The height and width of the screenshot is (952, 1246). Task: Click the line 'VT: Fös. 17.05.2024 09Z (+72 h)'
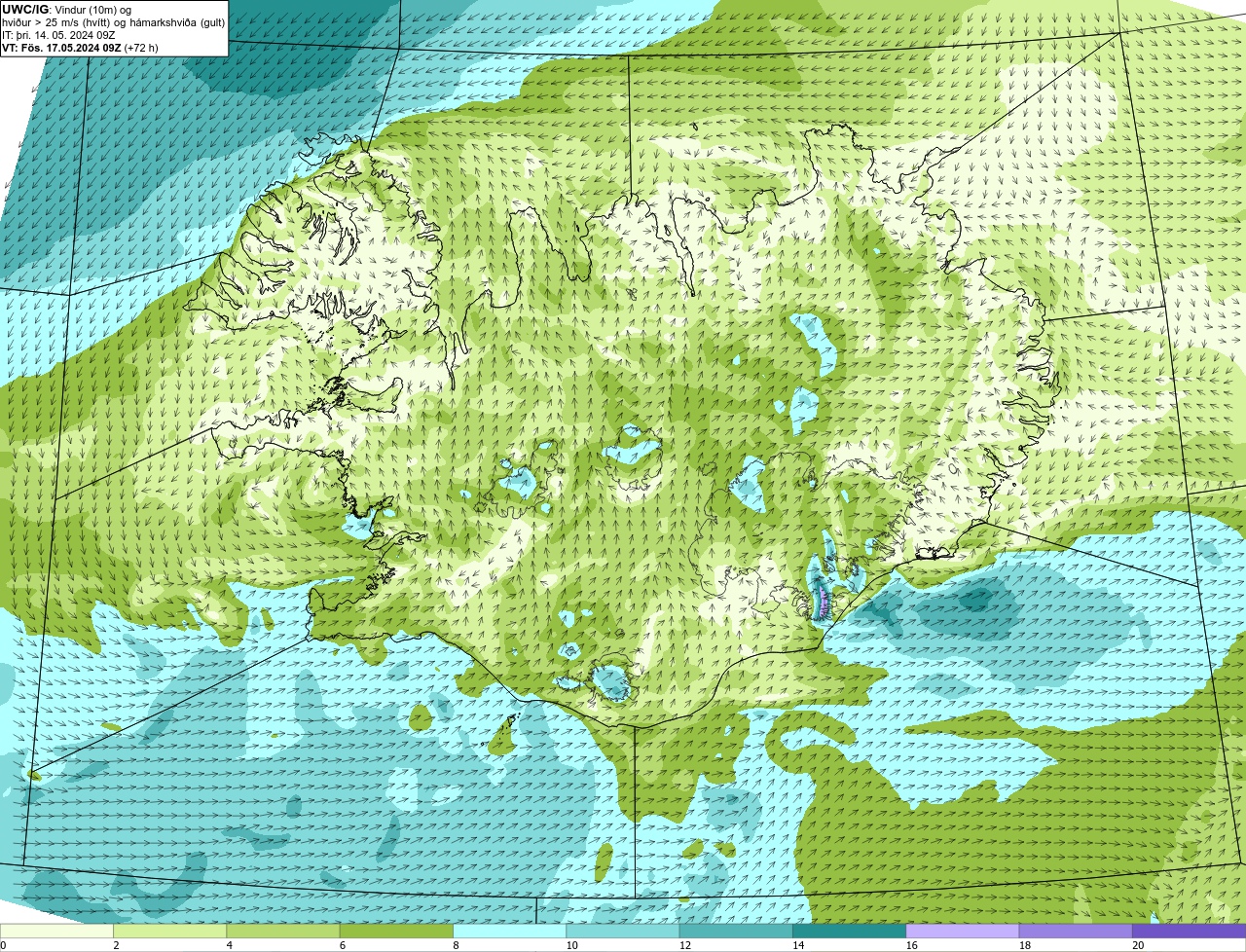point(80,47)
